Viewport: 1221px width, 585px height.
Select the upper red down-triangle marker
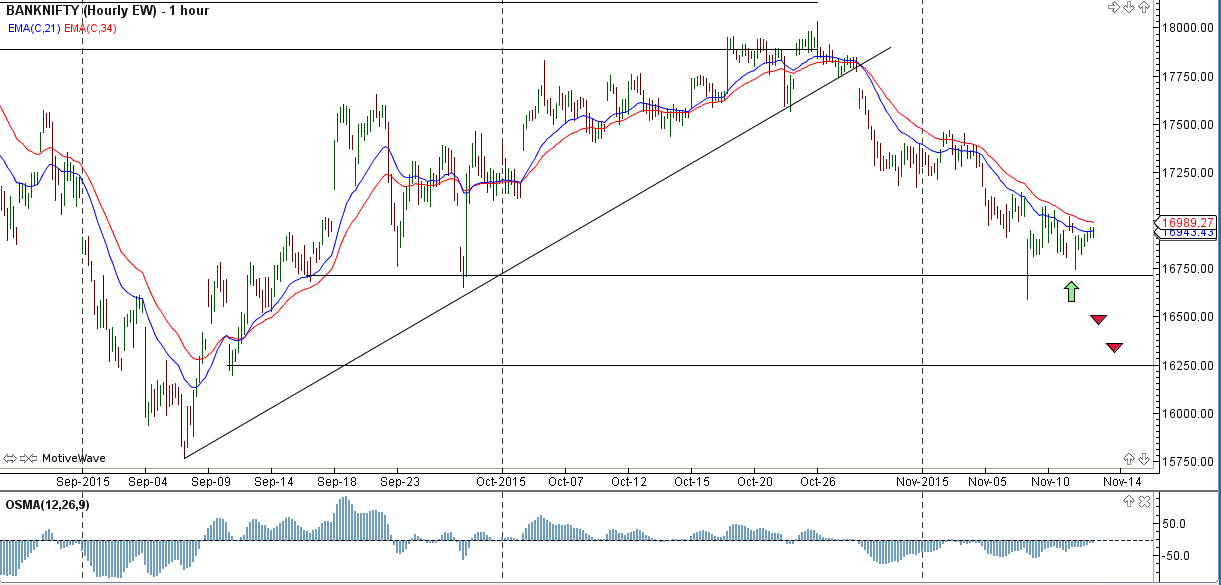tap(1098, 319)
